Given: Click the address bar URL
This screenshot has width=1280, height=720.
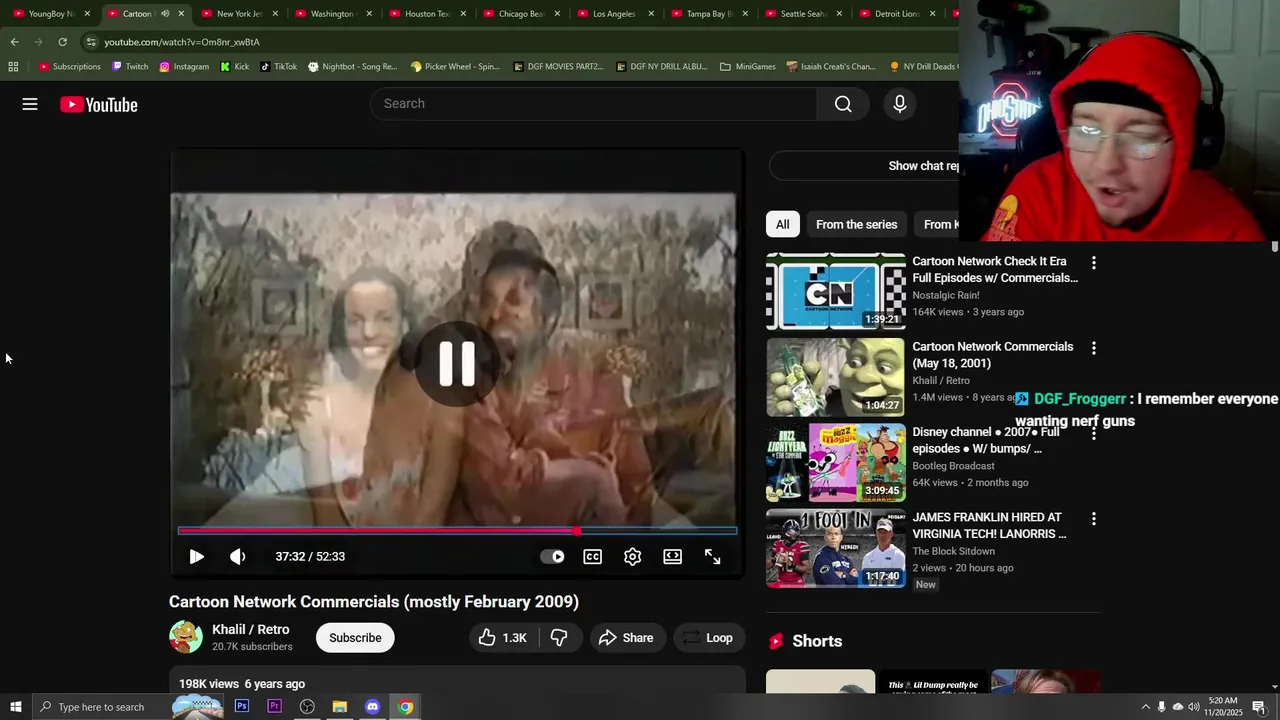Looking at the screenshot, I should (182, 42).
